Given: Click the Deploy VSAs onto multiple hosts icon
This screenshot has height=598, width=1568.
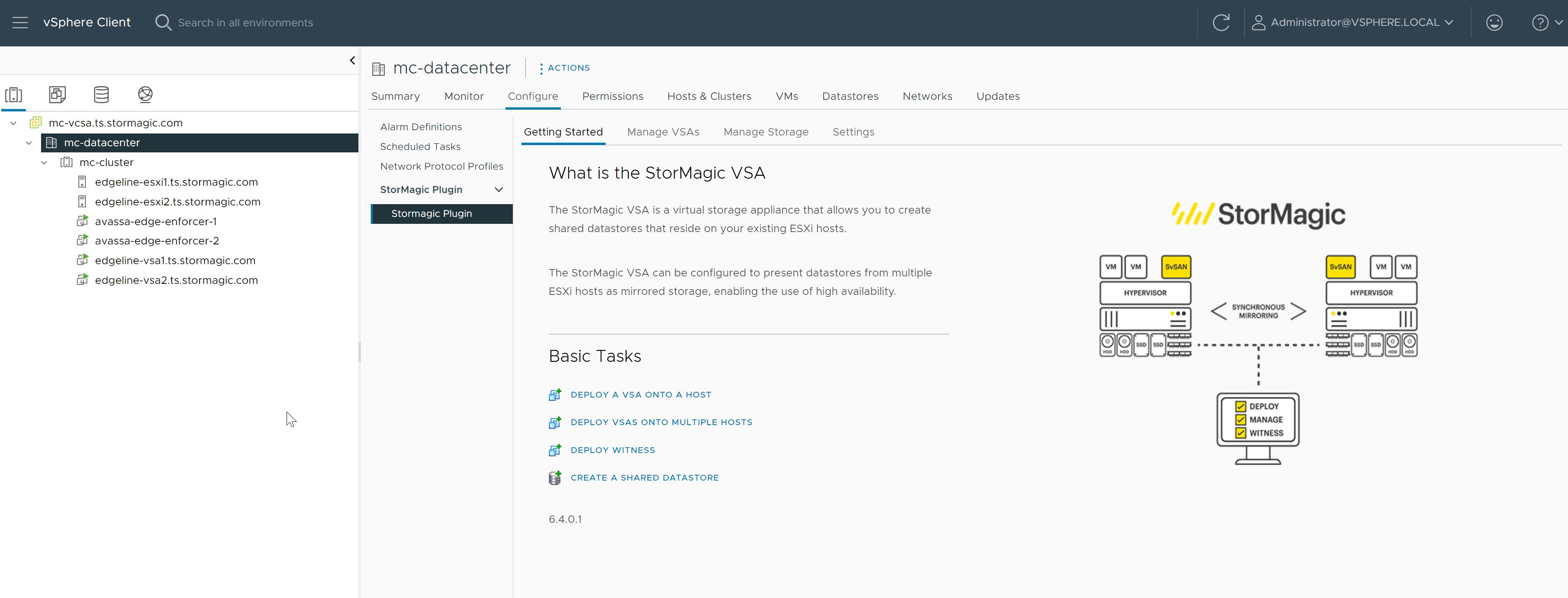Looking at the screenshot, I should [555, 422].
